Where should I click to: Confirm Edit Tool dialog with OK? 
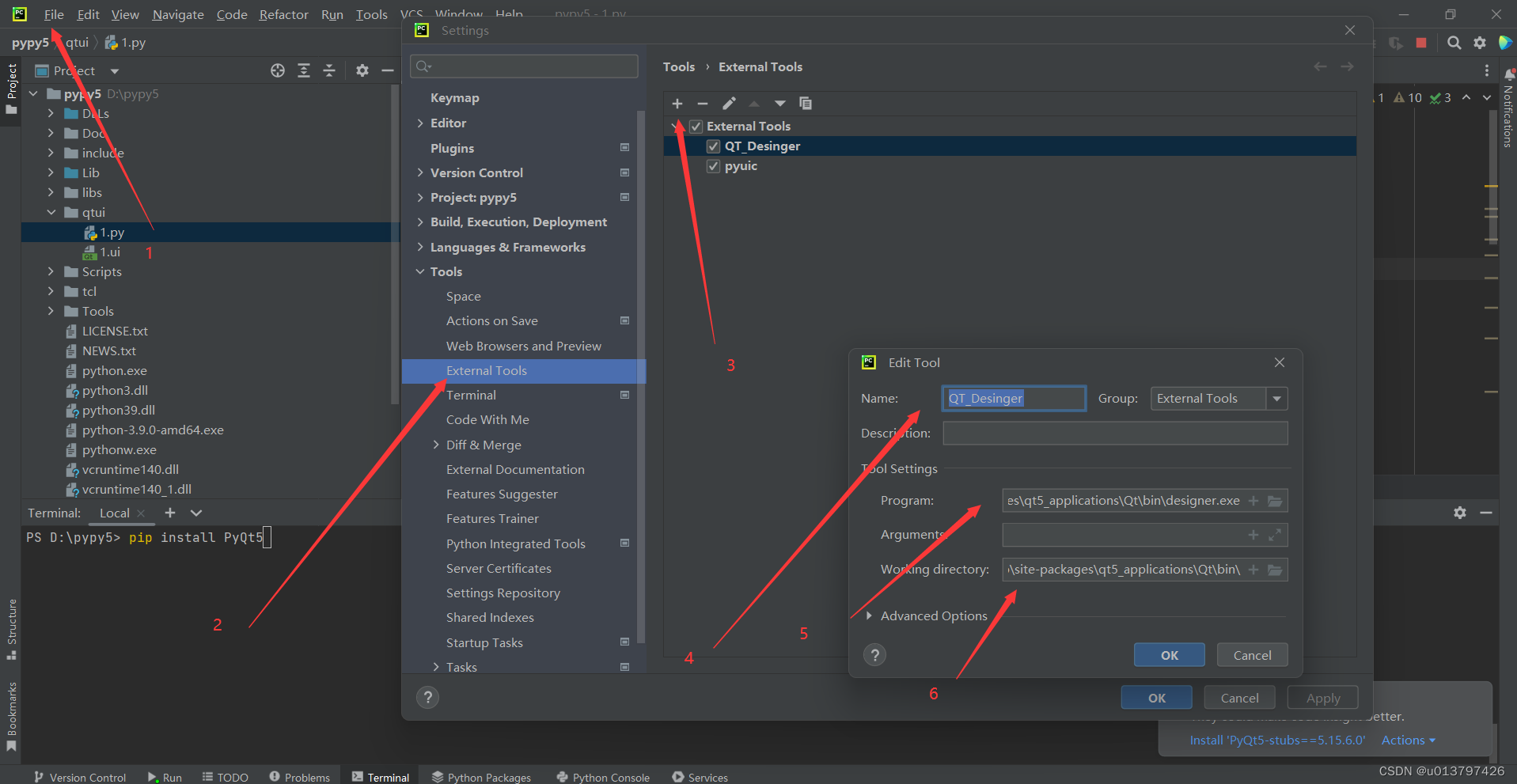1169,655
